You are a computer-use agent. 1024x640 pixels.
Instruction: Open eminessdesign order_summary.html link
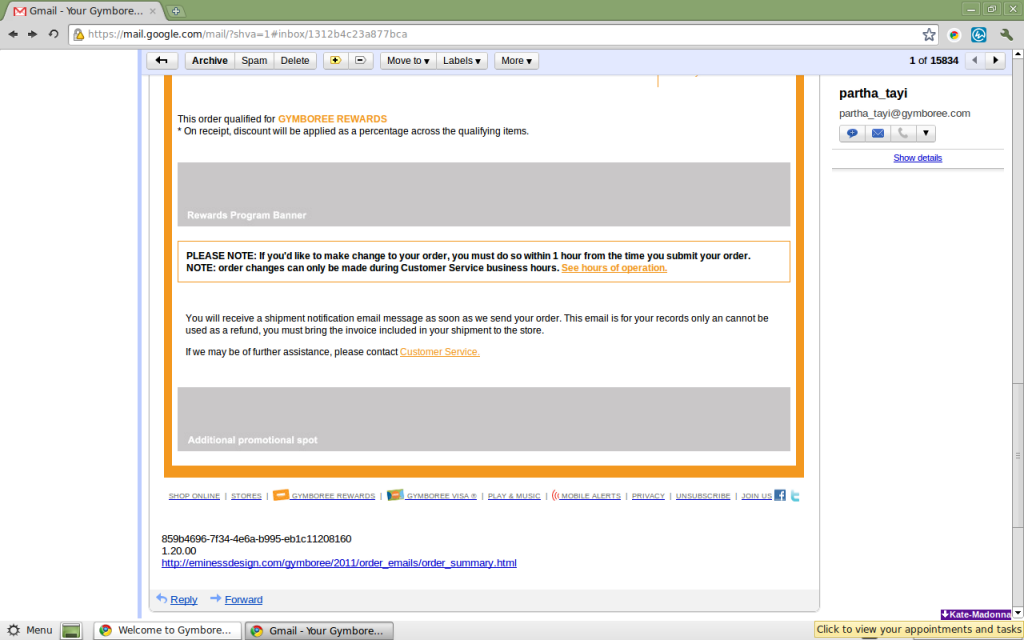pos(339,563)
